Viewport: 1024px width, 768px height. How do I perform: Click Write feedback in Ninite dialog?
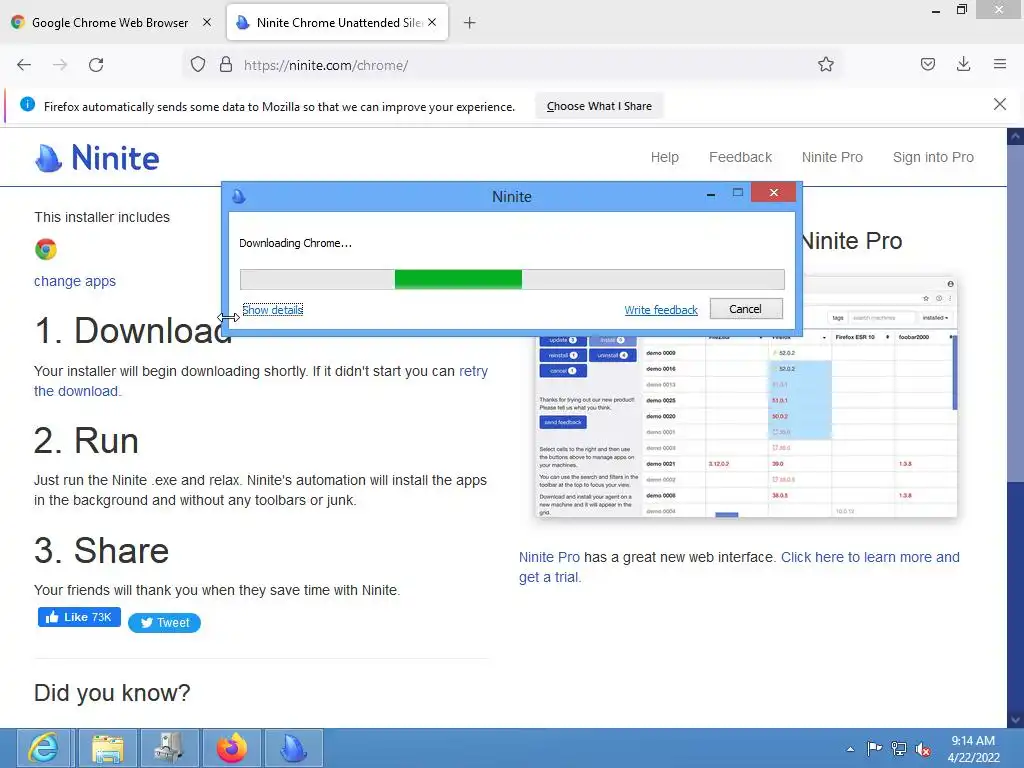(661, 310)
